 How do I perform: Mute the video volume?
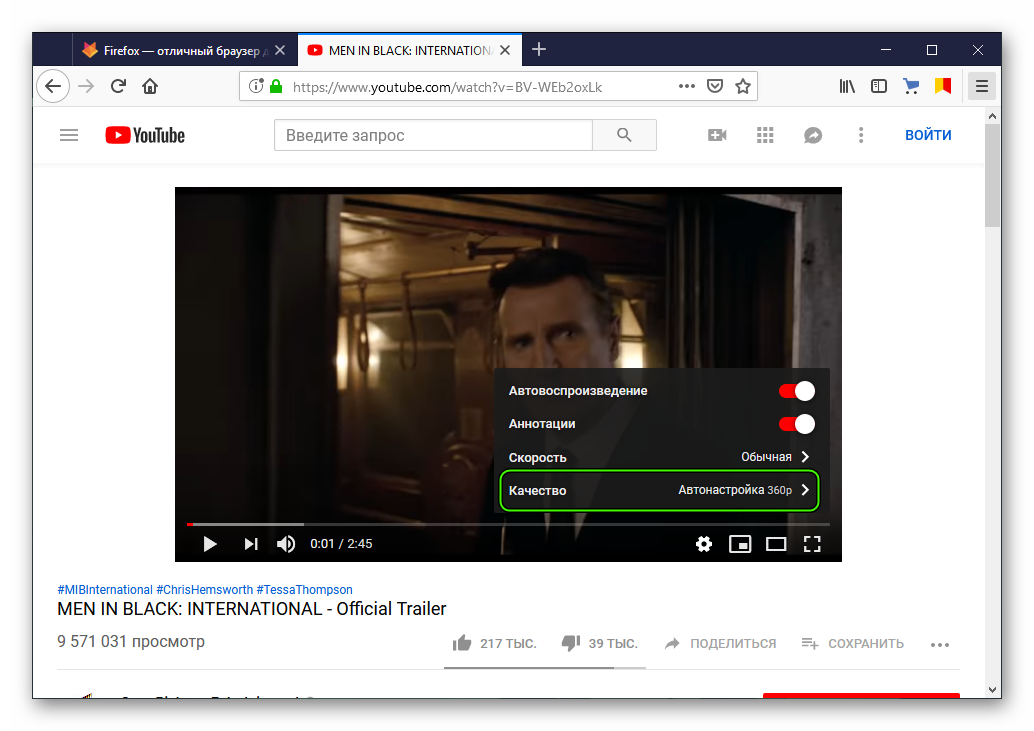pos(286,544)
